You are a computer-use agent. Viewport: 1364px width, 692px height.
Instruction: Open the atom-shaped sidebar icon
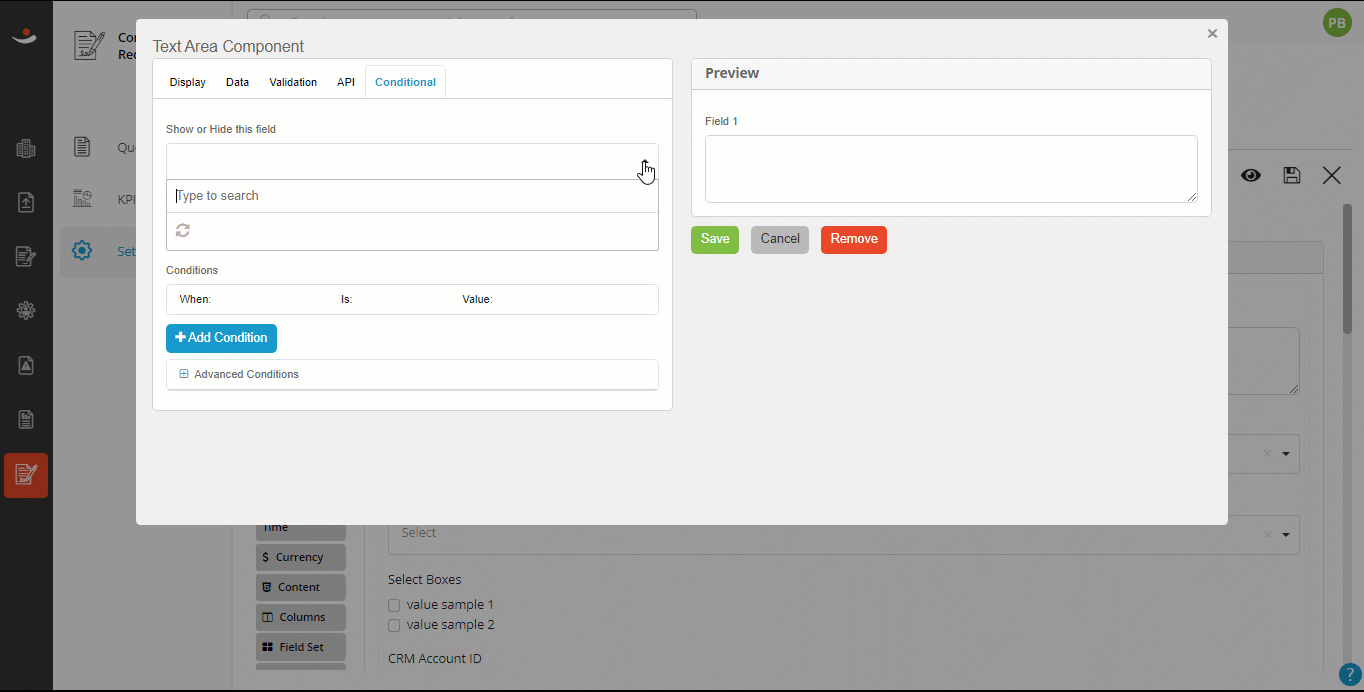click(26, 311)
